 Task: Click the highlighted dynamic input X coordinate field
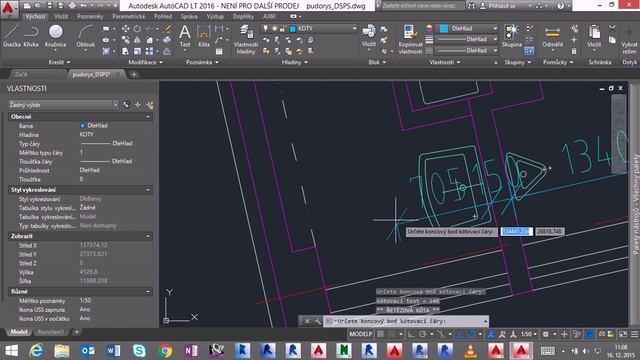[x=516, y=231]
